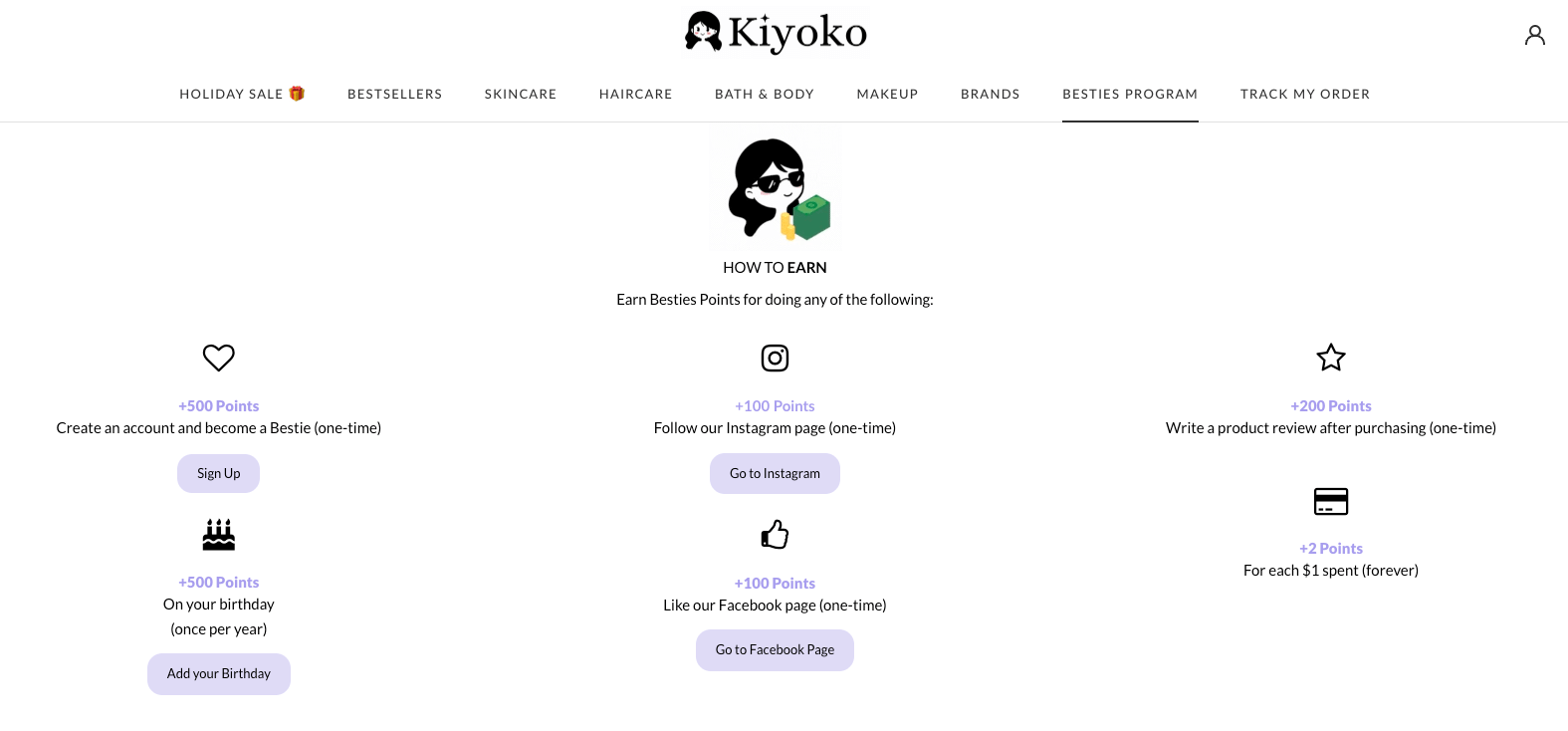The width and height of the screenshot is (1568, 731).
Task: Open the account profile icon
Action: click(1534, 34)
